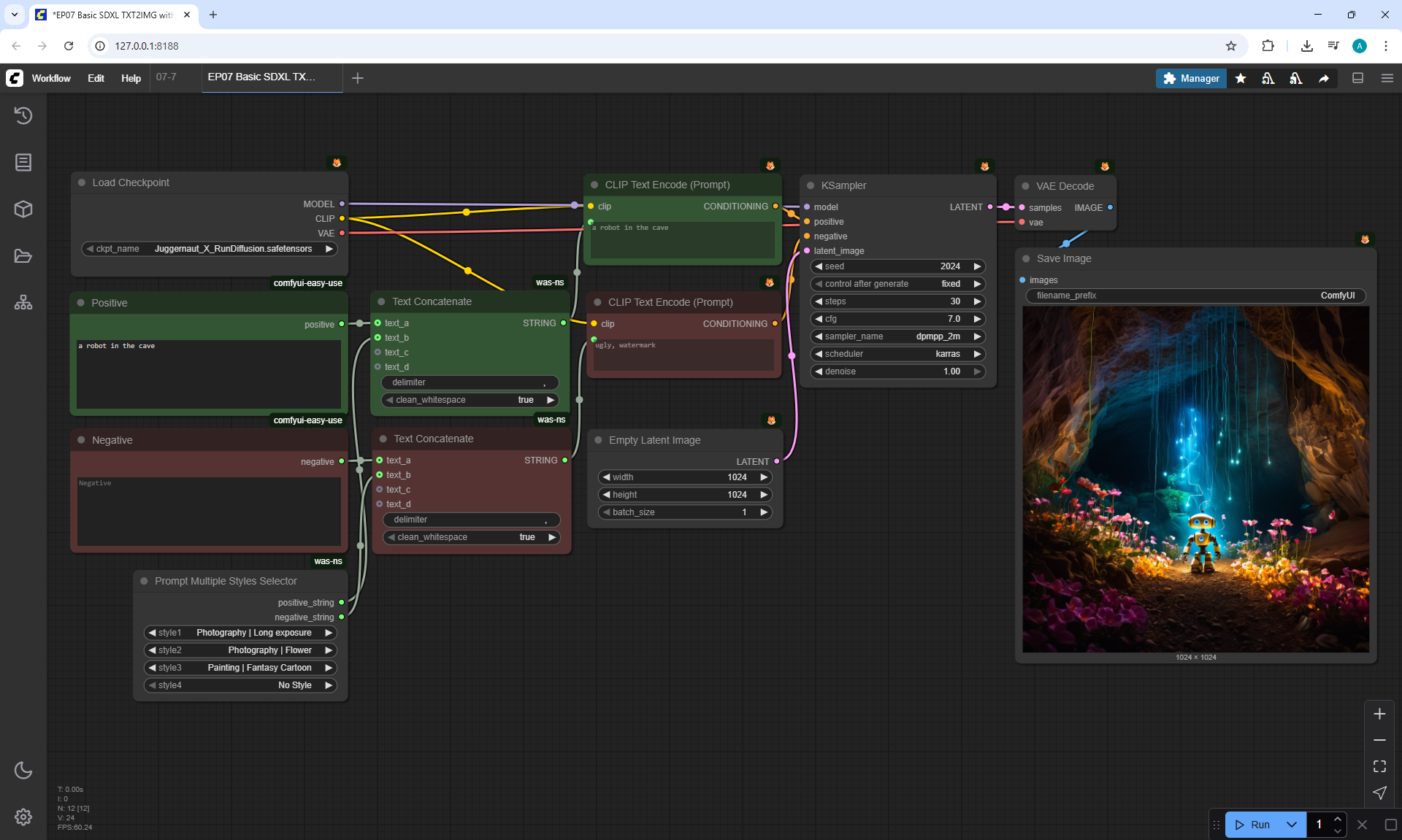Toggle dark theme moon icon
Image resolution: width=1402 pixels, height=840 pixels.
pyautogui.click(x=23, y=770)
